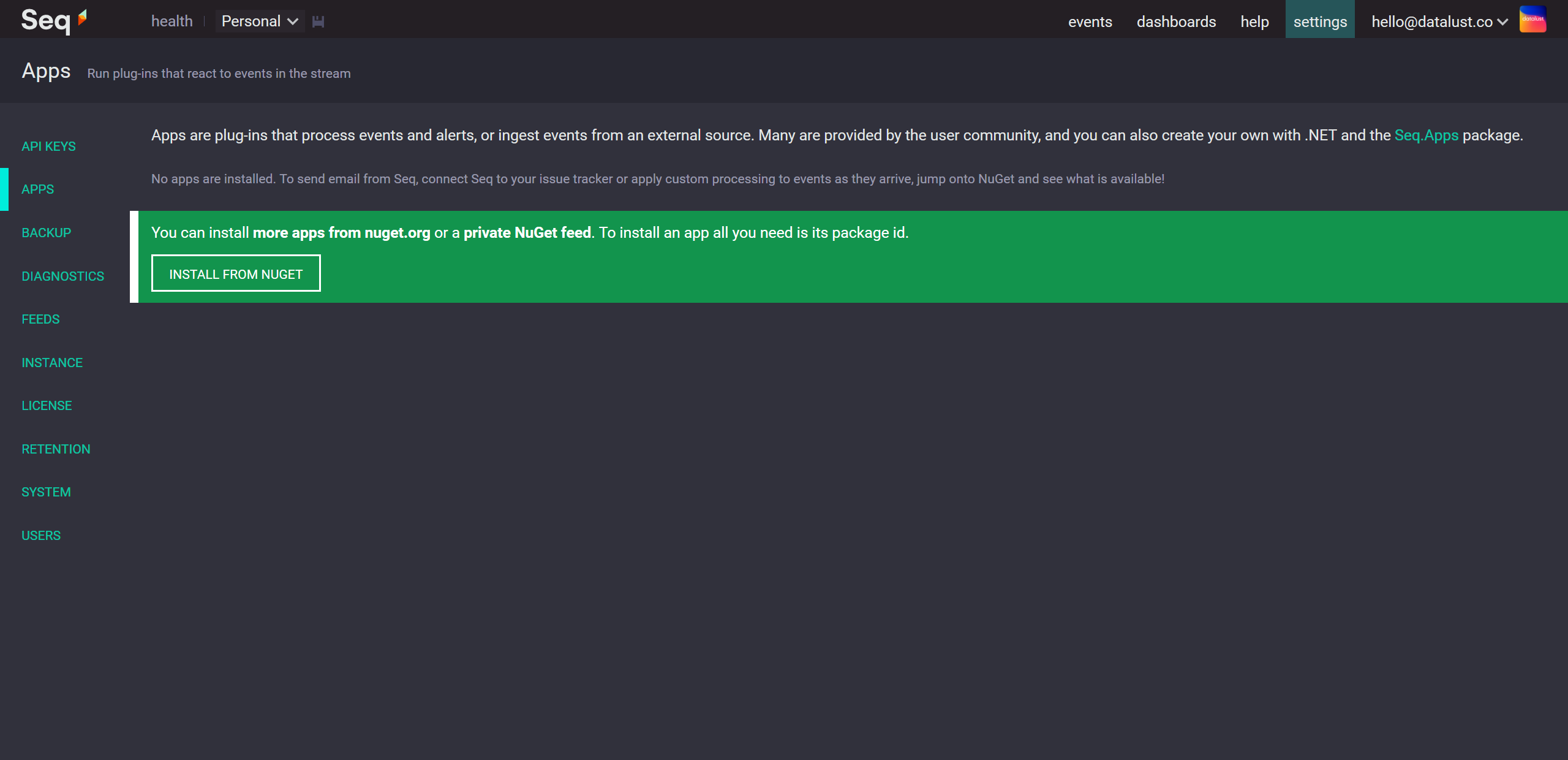Image resolution: width=1568 pixels, height=760 pixels.
Task: Navigate to FEEDS settings section
Action: 41,318
